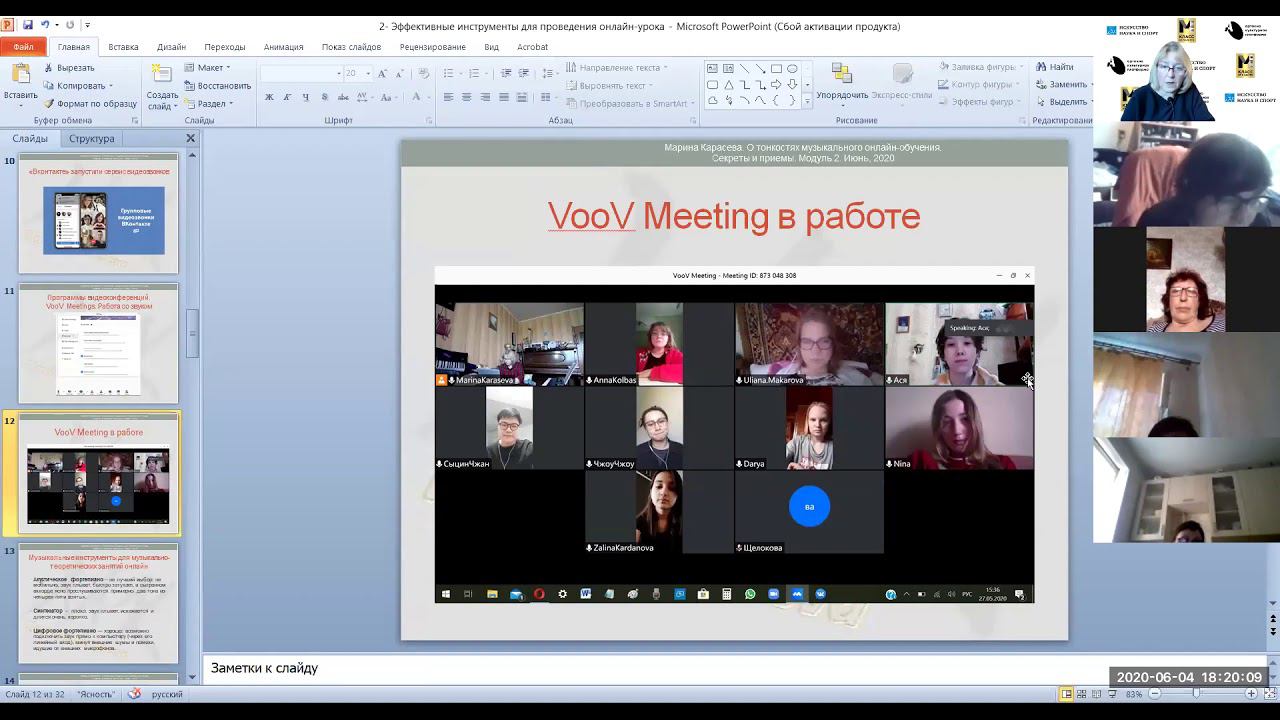
Task: Click the Cut (Вырезать) scissors icon
Action: pyautogui.click(x=49, y=68)
